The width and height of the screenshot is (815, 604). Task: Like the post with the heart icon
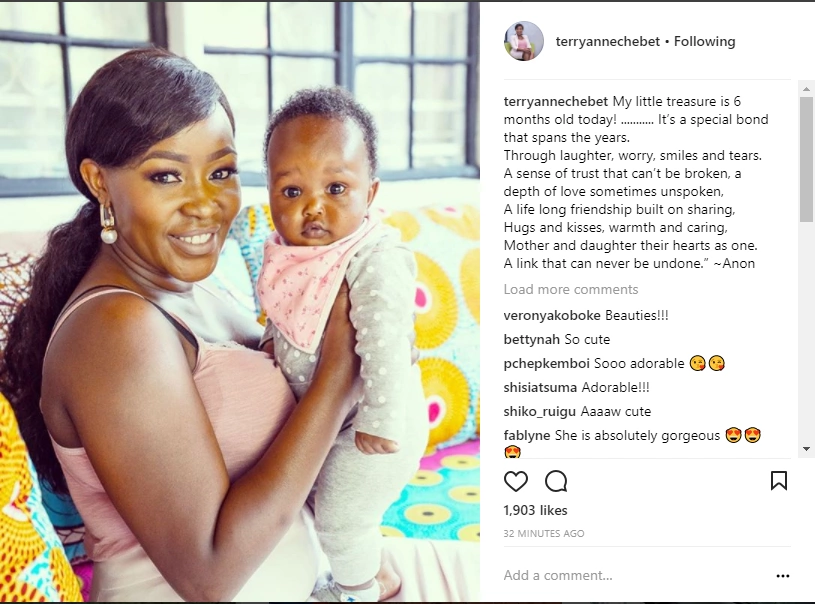(x=516, y=481)
